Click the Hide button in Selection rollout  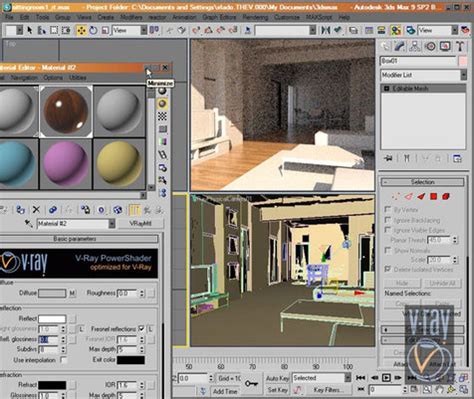402,283
